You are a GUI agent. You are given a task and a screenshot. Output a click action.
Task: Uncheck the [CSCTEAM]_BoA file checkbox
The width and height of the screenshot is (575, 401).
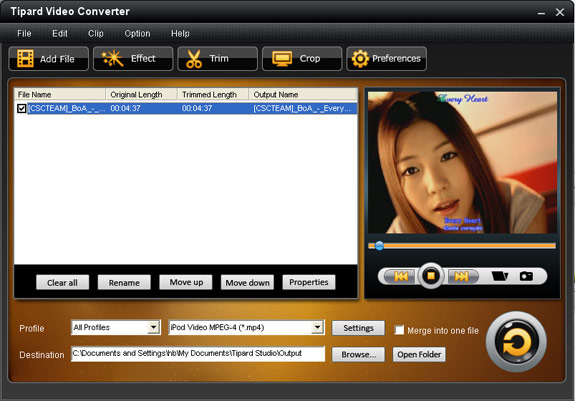(x=22, y=108)
